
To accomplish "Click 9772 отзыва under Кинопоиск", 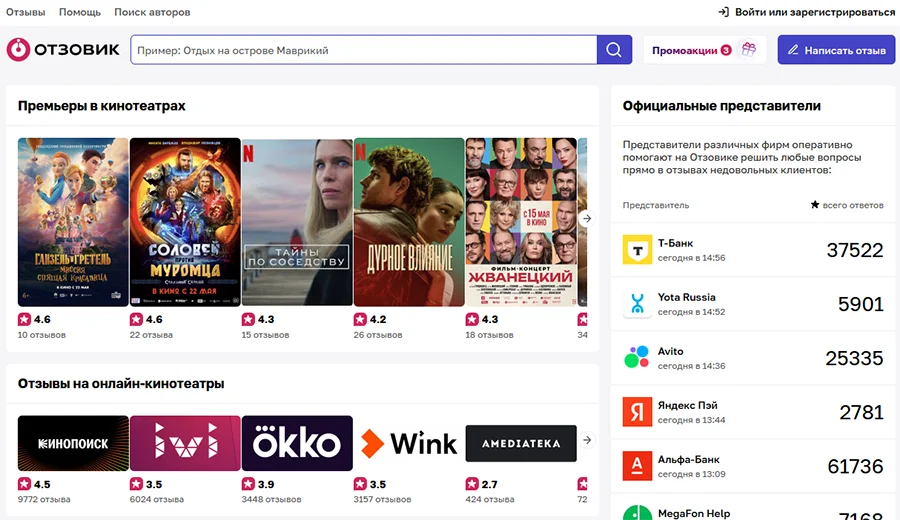I will coord(44,499).
